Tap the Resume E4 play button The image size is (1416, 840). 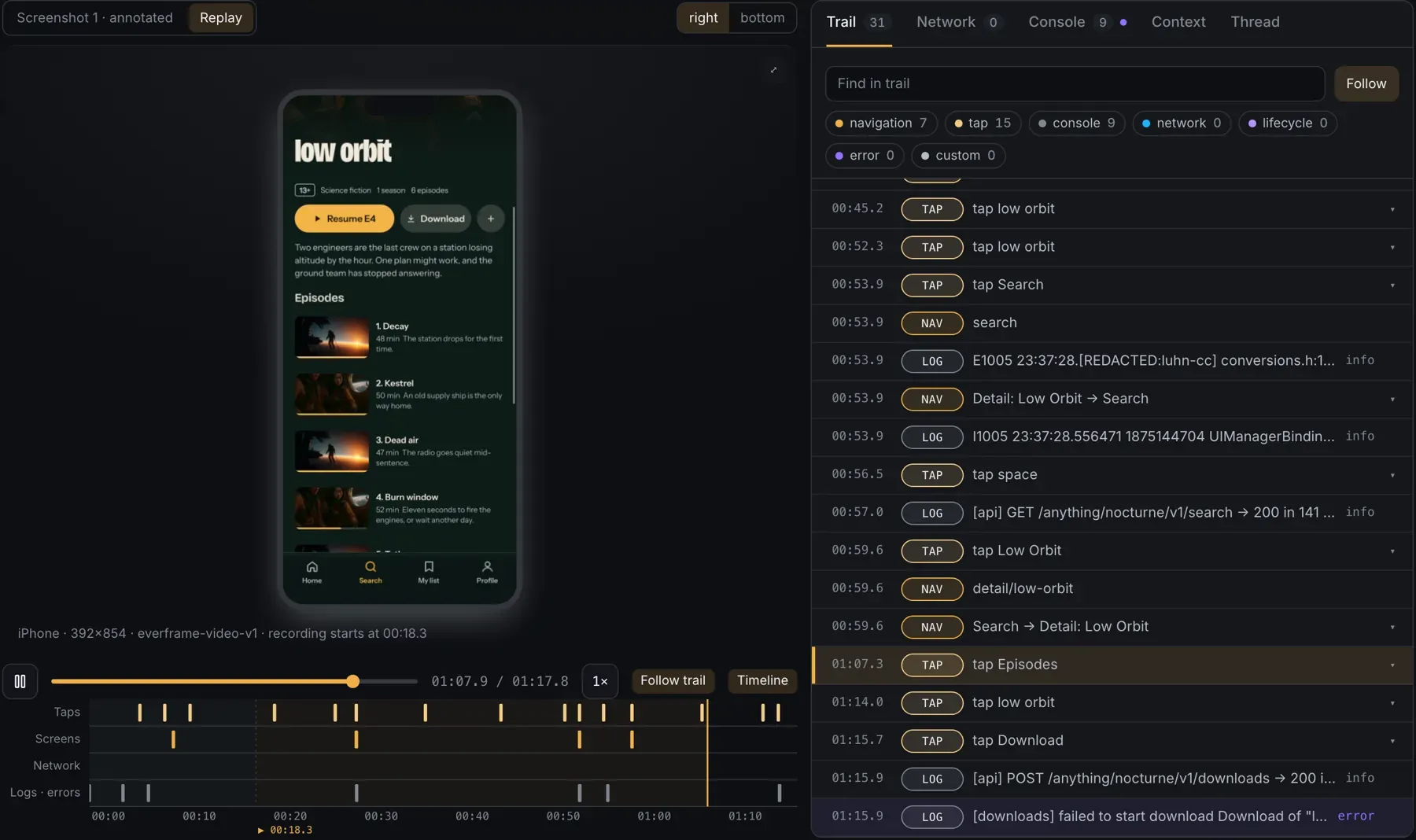(344, 219)
